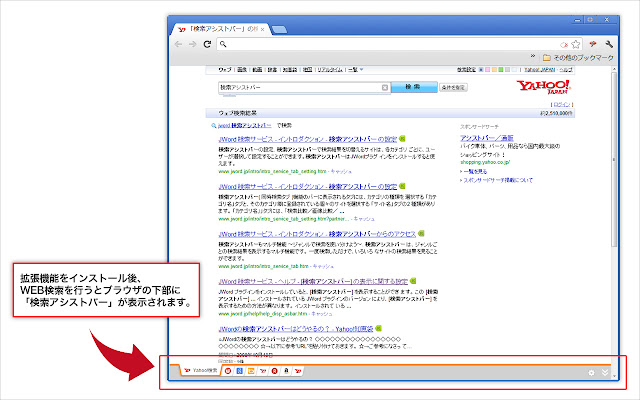The height and width of the screenshot is (400, 640).
Task: Select the green 検索設定 color swatch
Action: [x=500, y=70]
